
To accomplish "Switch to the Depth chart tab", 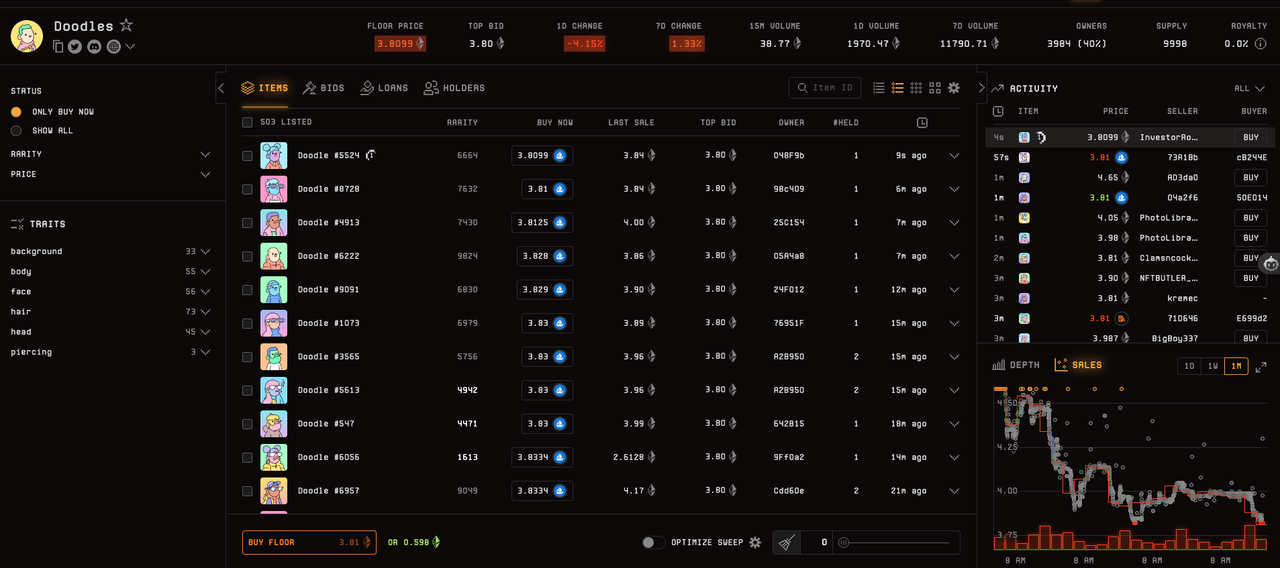I will (x=1016, y=365).
